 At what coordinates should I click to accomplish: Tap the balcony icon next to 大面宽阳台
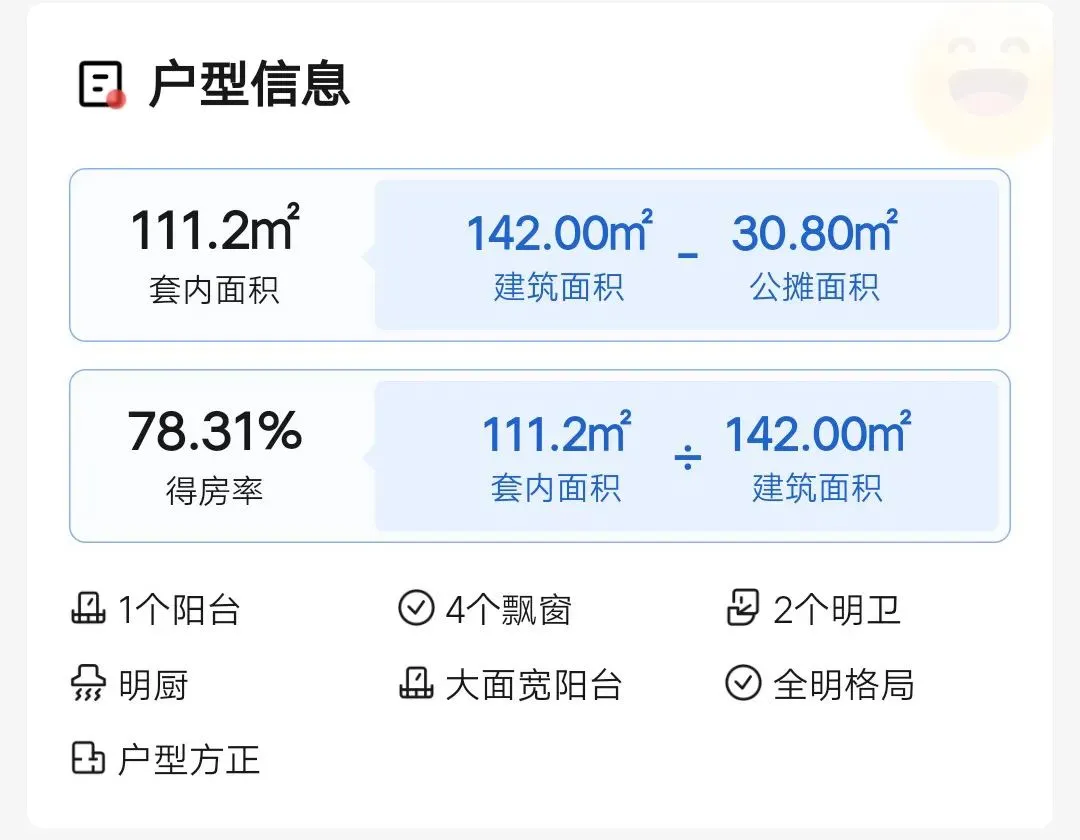pos(417,683)
